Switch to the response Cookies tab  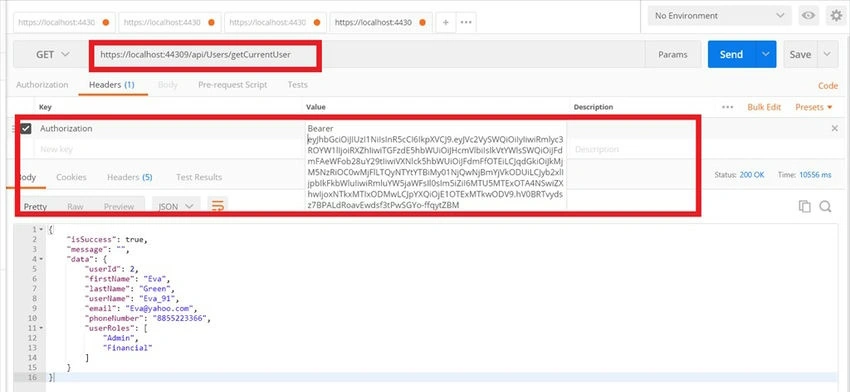[x=71, y=177]
